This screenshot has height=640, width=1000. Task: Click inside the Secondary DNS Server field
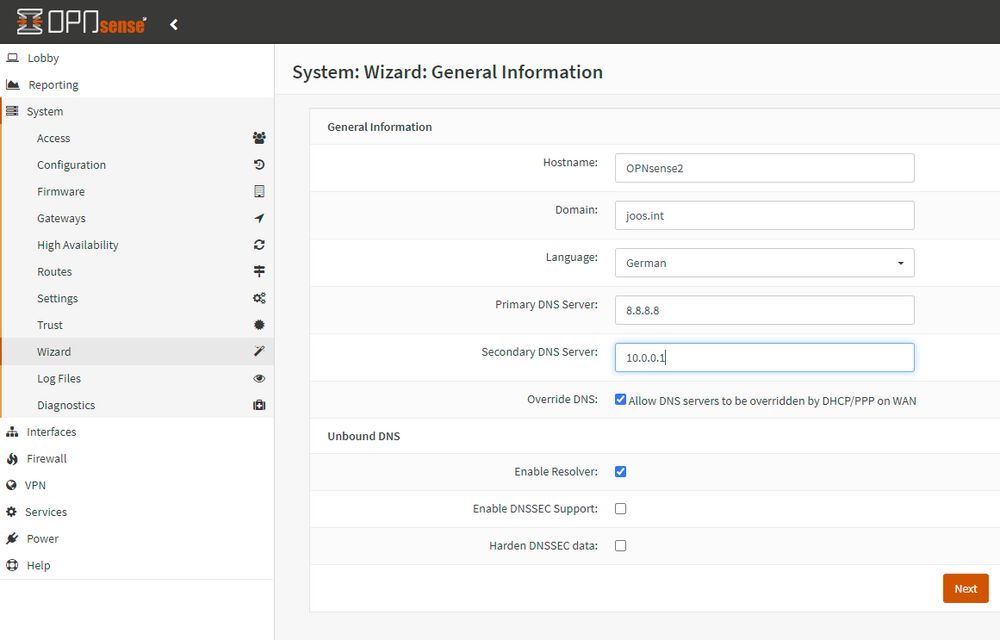tap(764, 357)
